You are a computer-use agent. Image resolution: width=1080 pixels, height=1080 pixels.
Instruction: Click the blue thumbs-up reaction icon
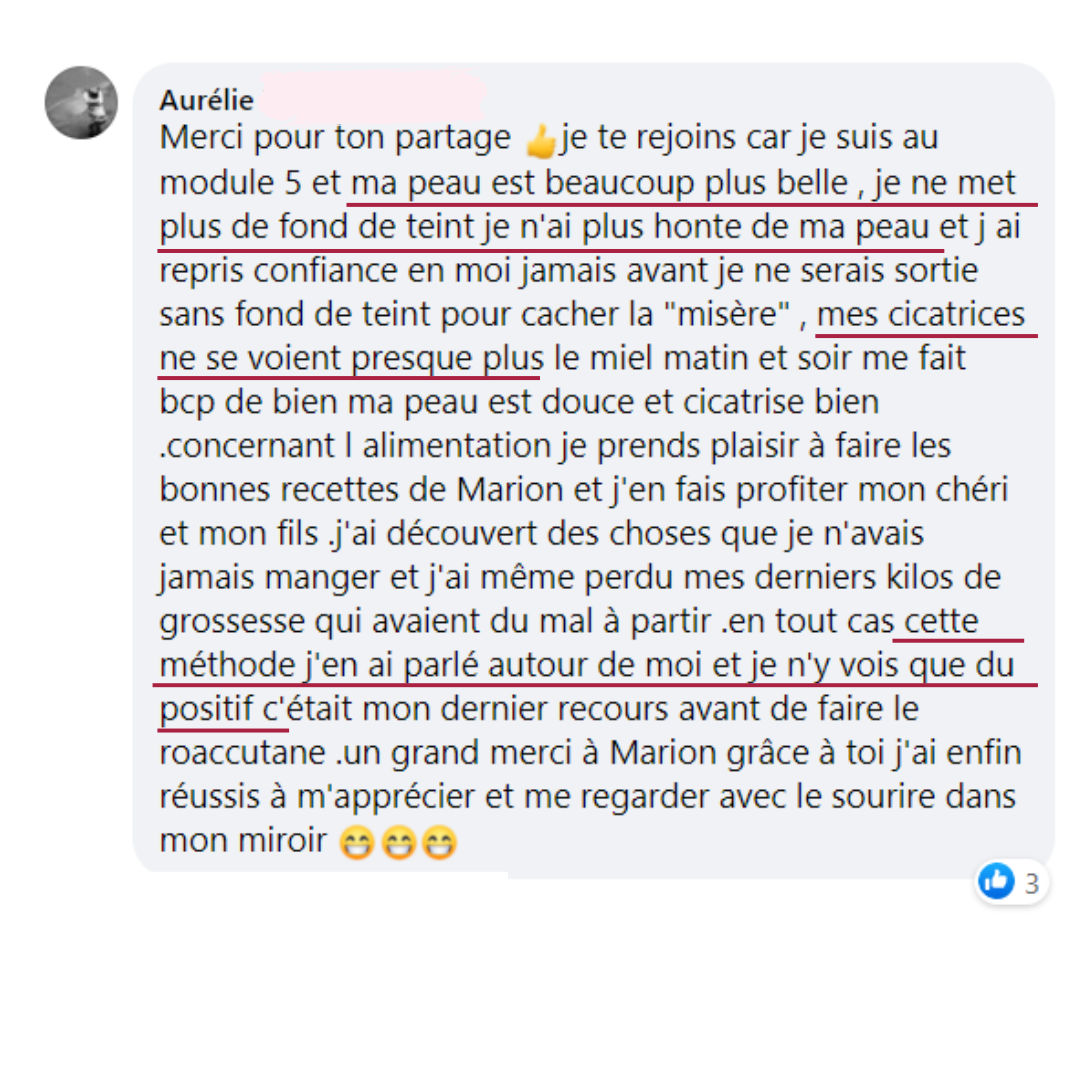click(997, 881)
